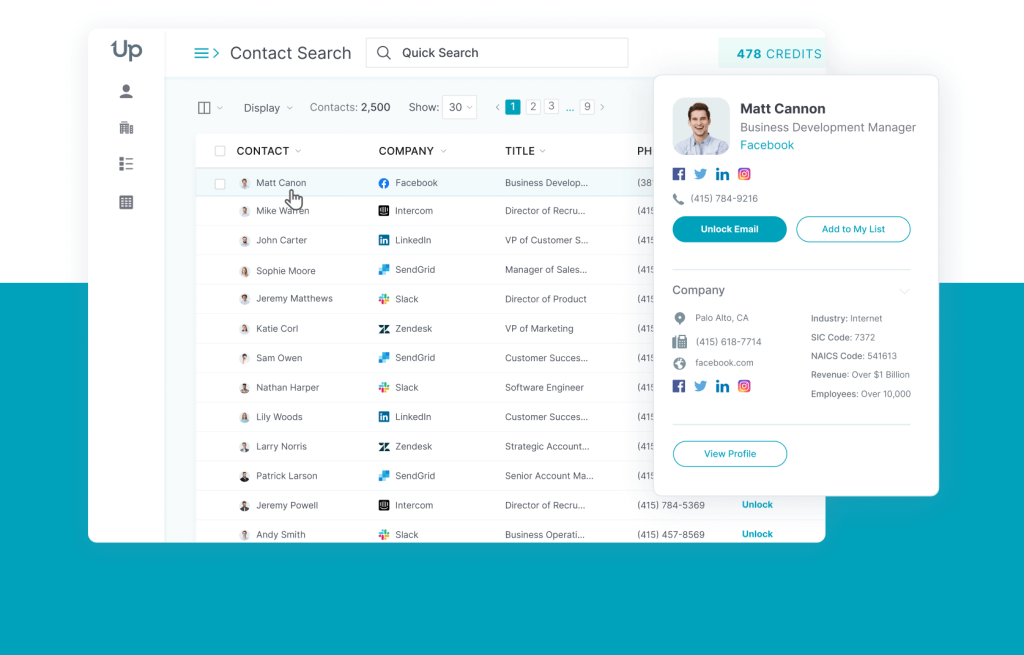Viewport: 1024px width, 655px height.
Task: Open the COMPANY column sort chevron
Action: pos(443,152)
